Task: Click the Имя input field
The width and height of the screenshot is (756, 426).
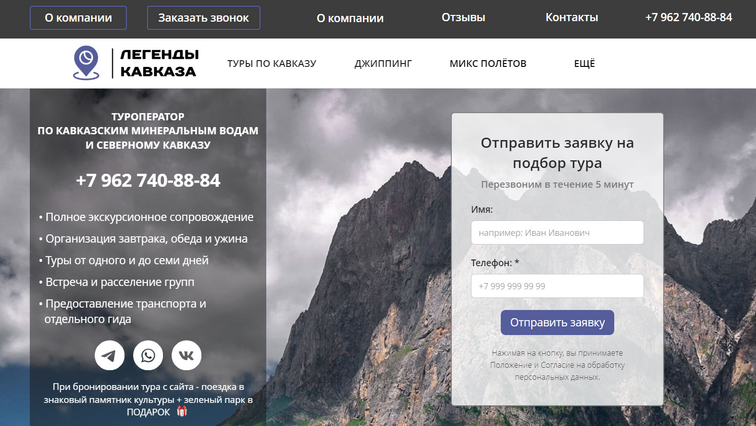Action: click(557, 233)
